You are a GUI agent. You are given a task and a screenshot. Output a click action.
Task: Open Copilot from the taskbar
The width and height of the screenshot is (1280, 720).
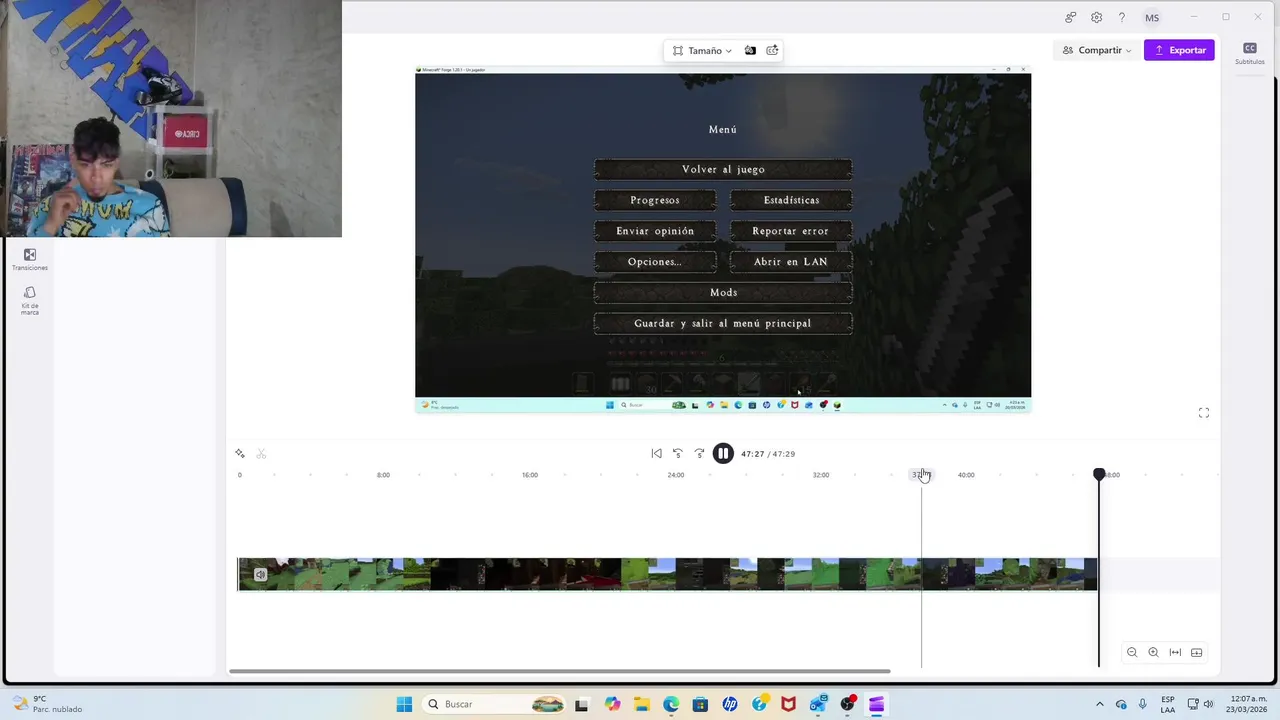click(x=612, y=704)
